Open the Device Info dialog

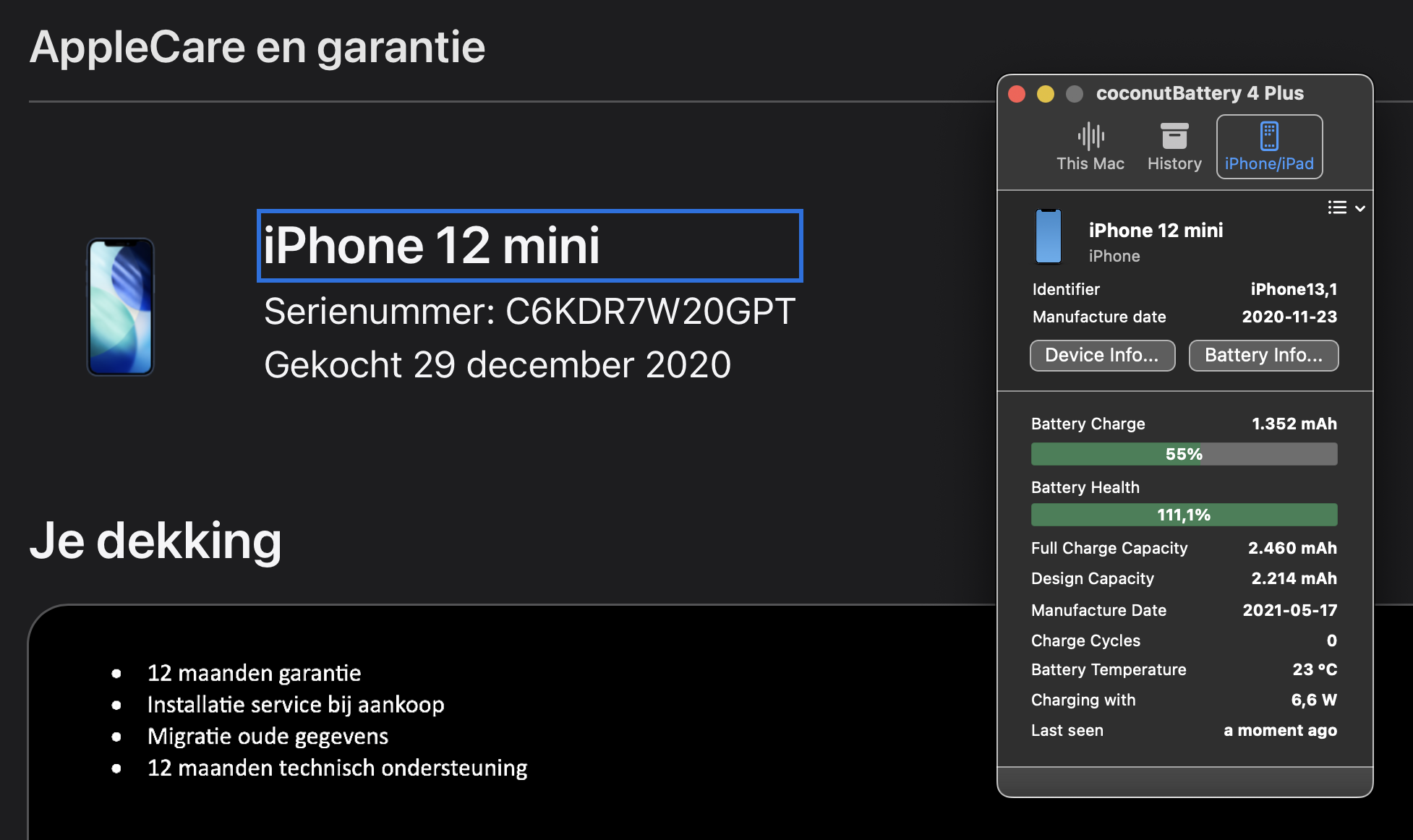[1102, 356]
